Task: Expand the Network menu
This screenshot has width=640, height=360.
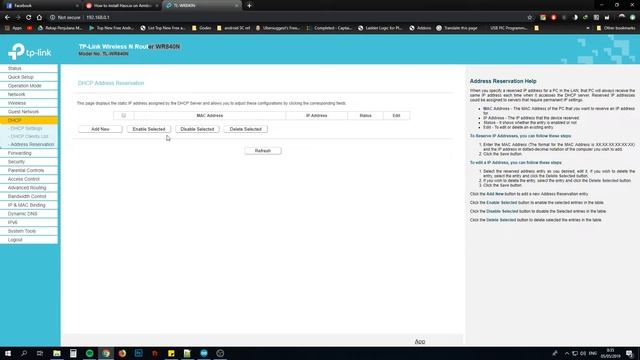Action: tap(29, 94)
